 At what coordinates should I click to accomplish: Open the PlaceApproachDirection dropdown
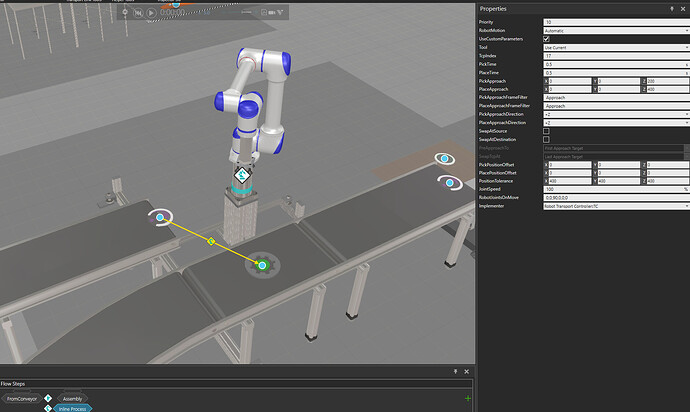(616, 123)
